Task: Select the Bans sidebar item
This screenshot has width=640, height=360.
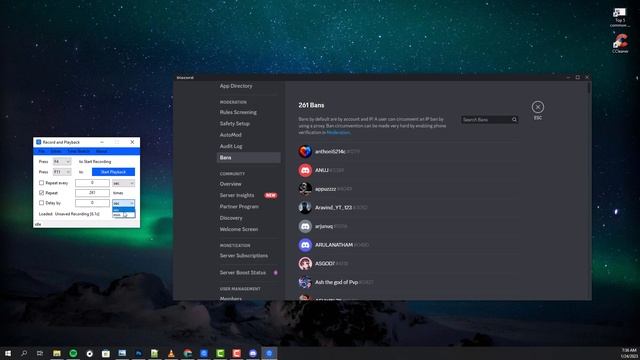Action: click(x=249, y=158)
